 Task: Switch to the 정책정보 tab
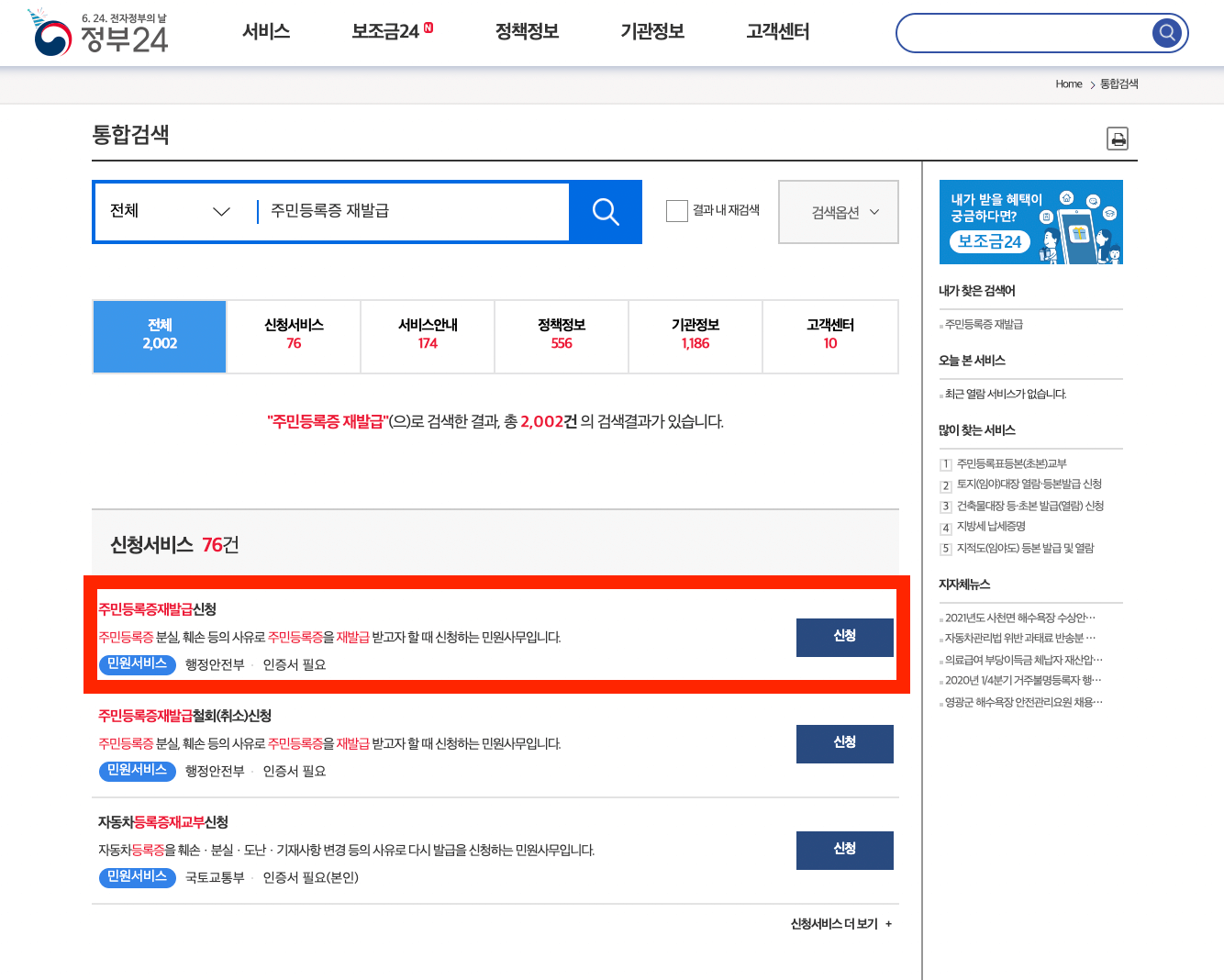pyautogui.click(x=561, y=336)
